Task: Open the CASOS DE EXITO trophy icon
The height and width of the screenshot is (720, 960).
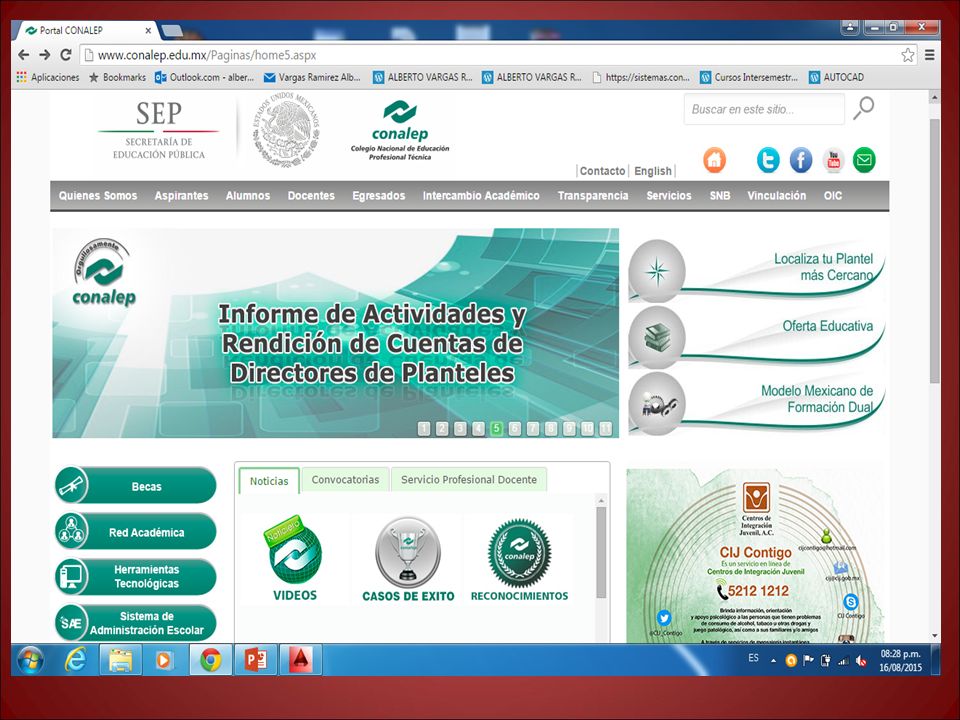Action: [x=408, y=560]
